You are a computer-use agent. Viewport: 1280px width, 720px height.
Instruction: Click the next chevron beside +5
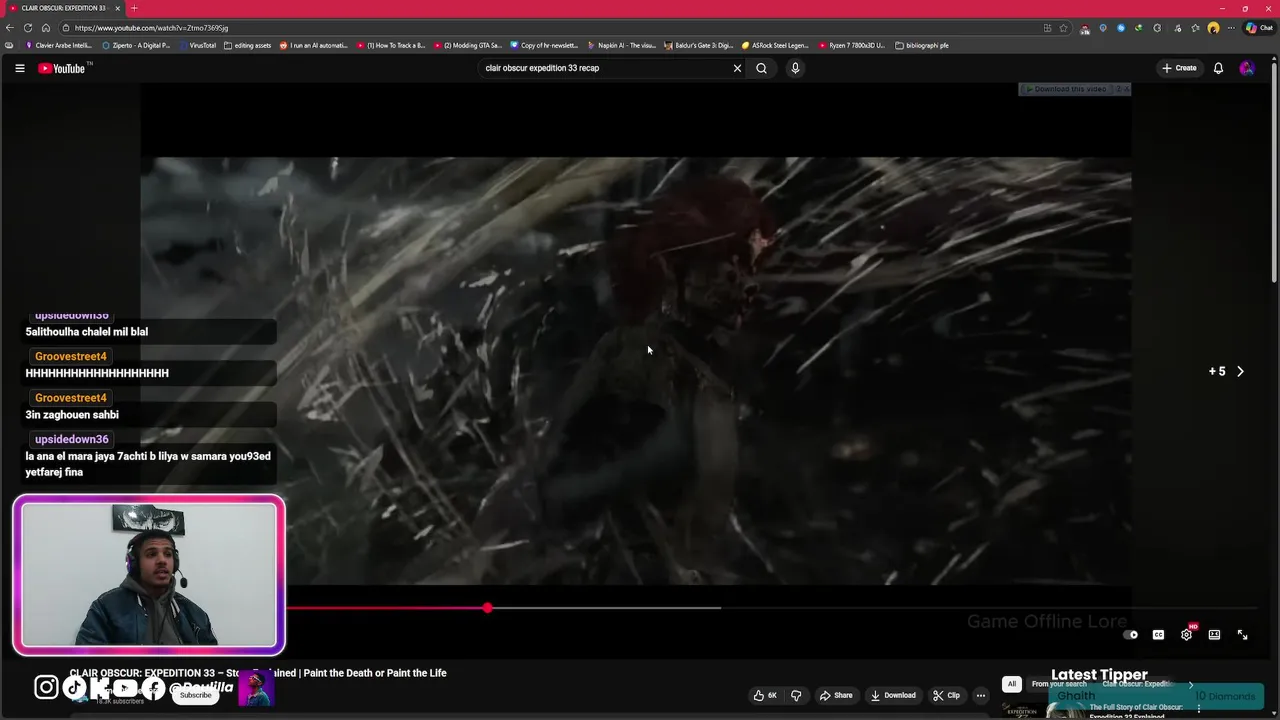1240,371
